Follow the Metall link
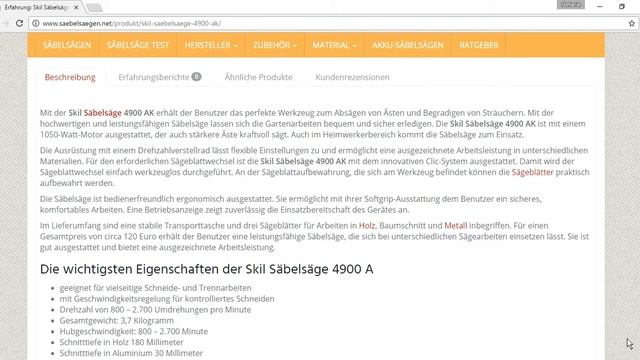Screen dimensions: 640x360 tap(456, 225)
